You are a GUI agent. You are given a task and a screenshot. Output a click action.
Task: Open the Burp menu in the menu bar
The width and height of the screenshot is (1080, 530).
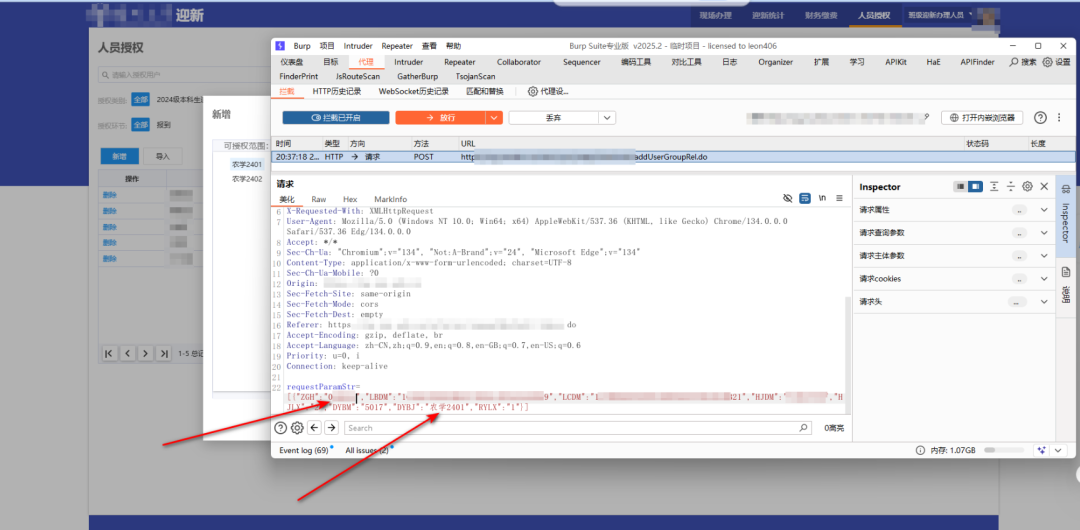[302, 46]
